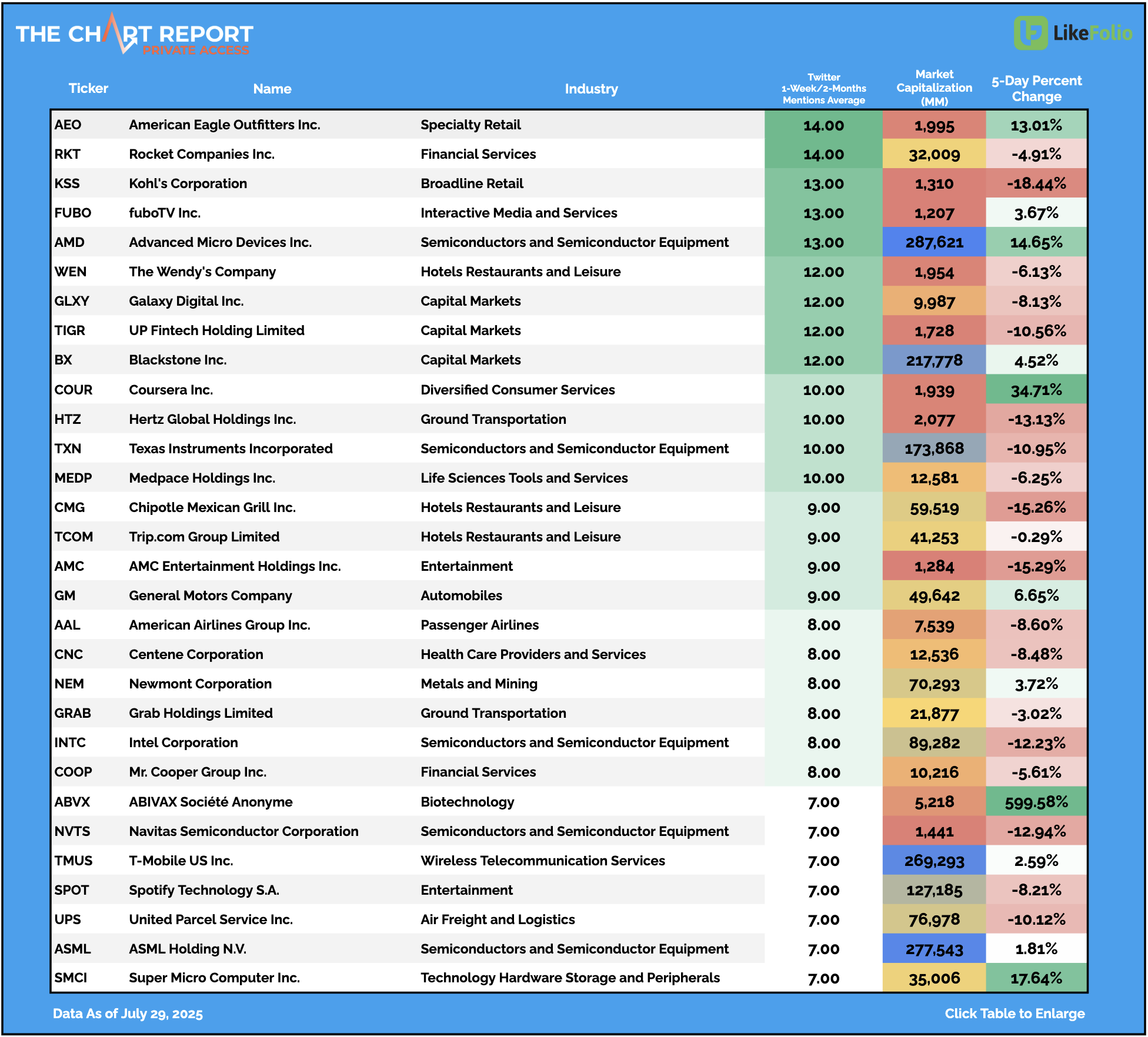
Task: Click the Kohl's Corporation name
Action: click(x=188, y=183)
